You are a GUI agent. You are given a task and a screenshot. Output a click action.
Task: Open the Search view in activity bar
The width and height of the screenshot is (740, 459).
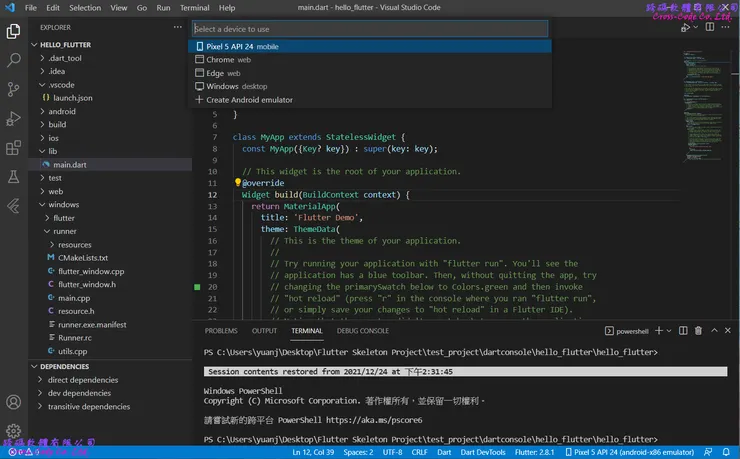pos(14,60)
